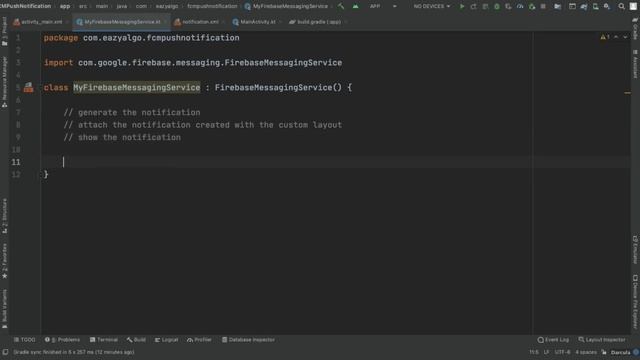This screenshot has width=640, height=360.
Task: Click the Apply Changes rerun icon
Action: (x=473, y=7)
